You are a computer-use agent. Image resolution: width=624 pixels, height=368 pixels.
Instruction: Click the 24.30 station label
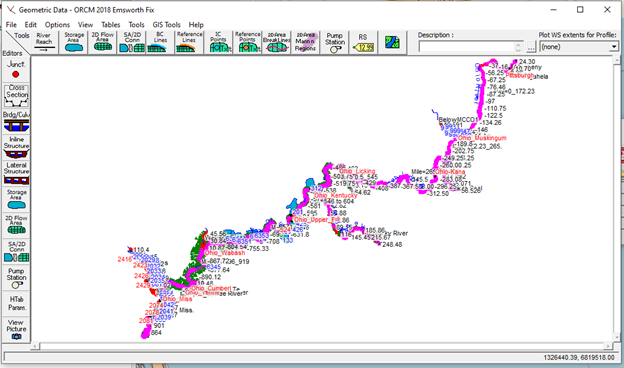click(x=527, y=62)
